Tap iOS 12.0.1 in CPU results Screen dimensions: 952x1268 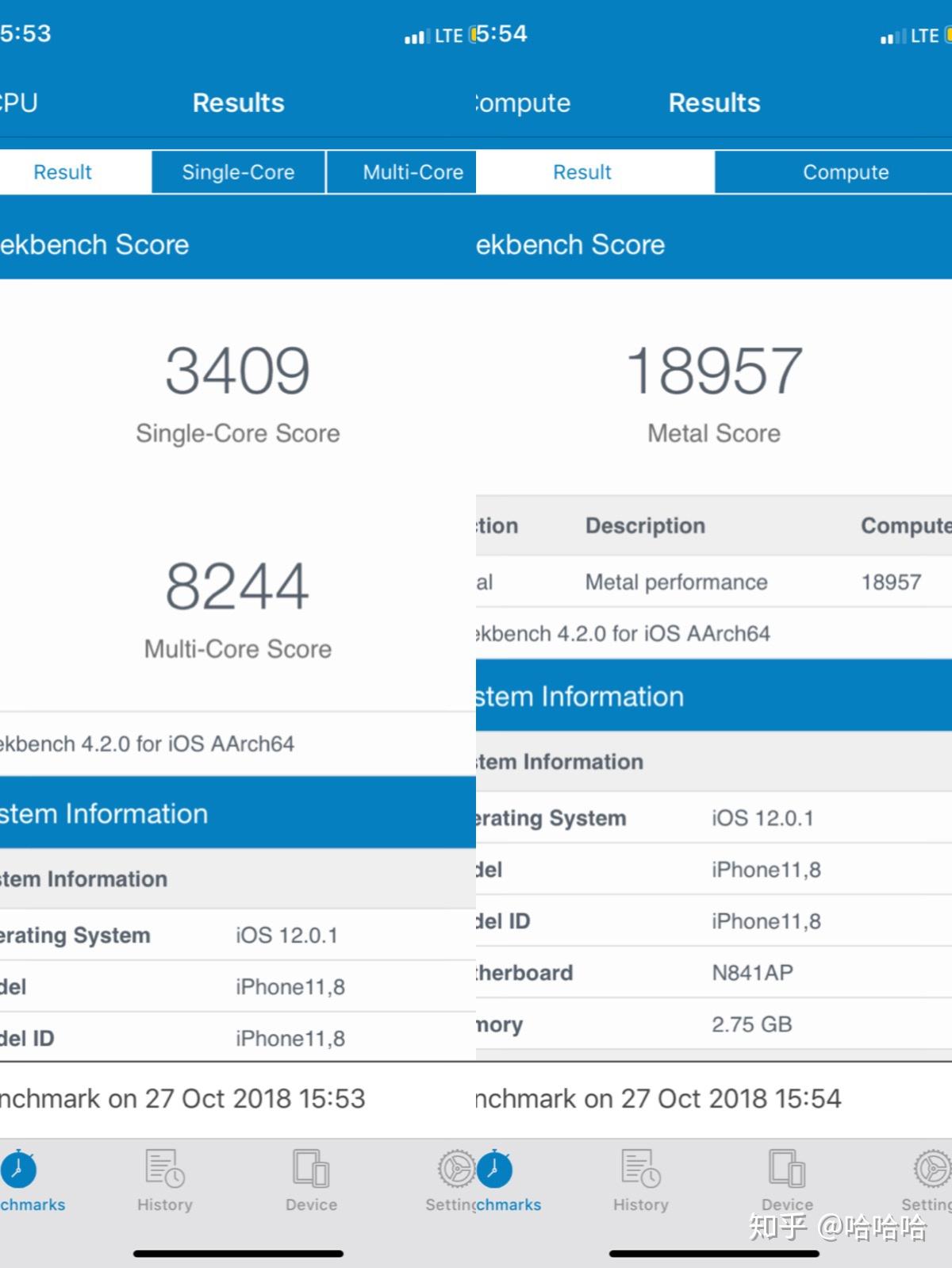click(x=286, y=936)
